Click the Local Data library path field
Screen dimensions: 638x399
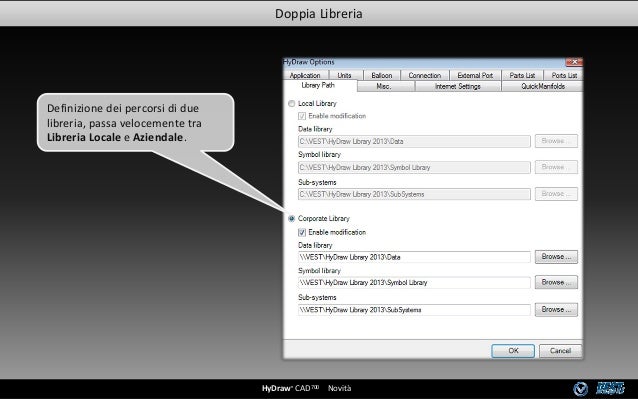click(414, 142)
